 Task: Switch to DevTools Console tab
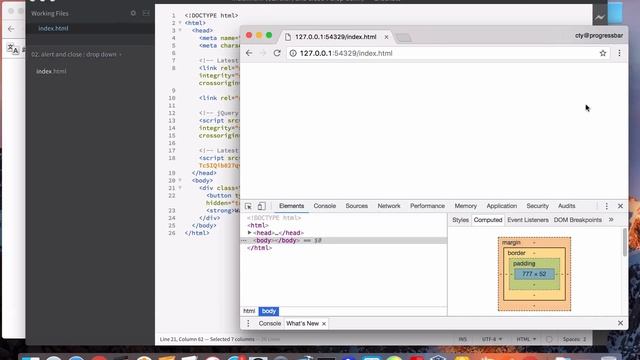[x=324, y=206]
